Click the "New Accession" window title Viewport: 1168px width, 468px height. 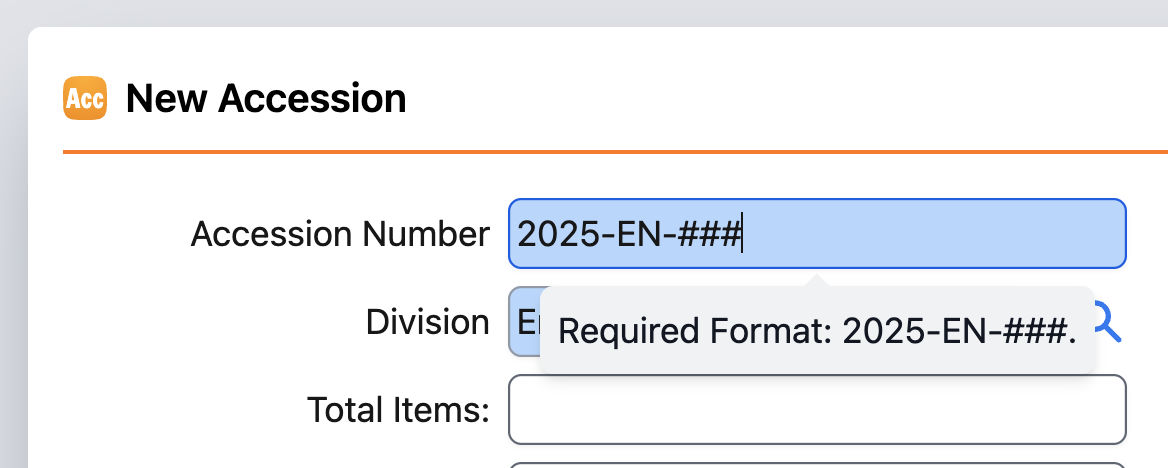pyautogui.click(x=266, y=99)
